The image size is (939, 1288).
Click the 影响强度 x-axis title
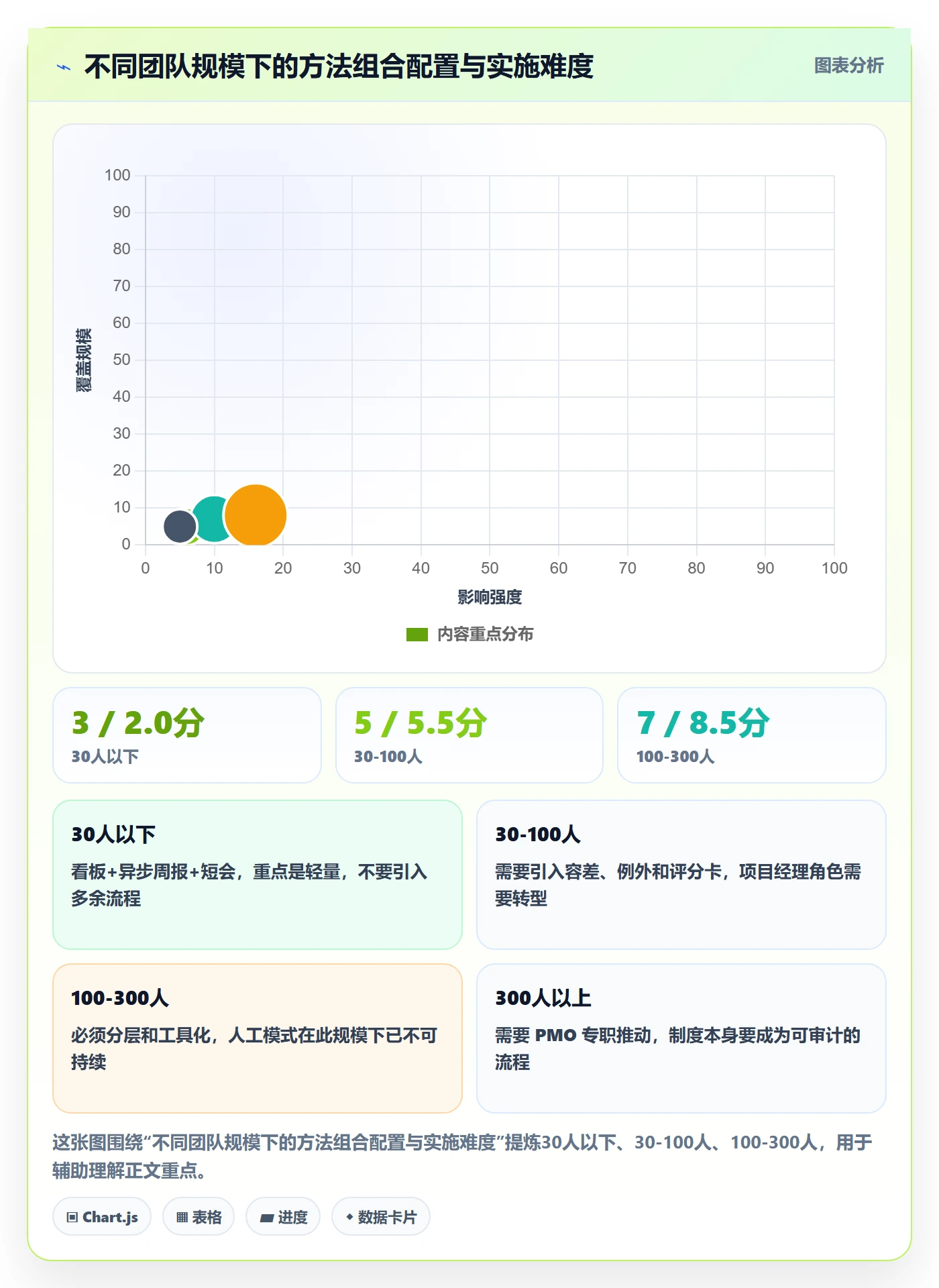[490, 597]
